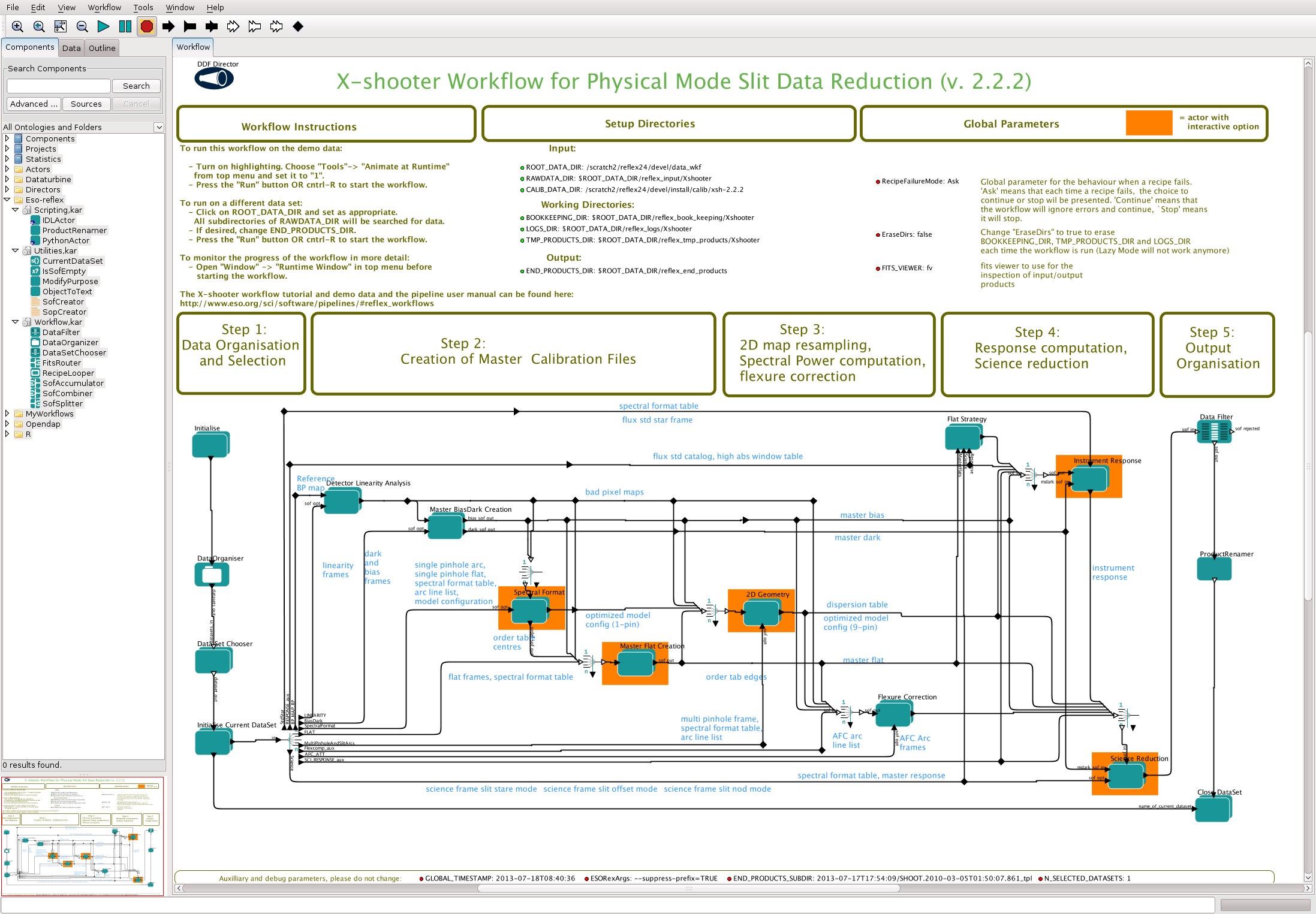Click the Data Filter actor icon
Image resolution: width=1316 pixels, height=914 pixels.
click(x=1214, y=432)
